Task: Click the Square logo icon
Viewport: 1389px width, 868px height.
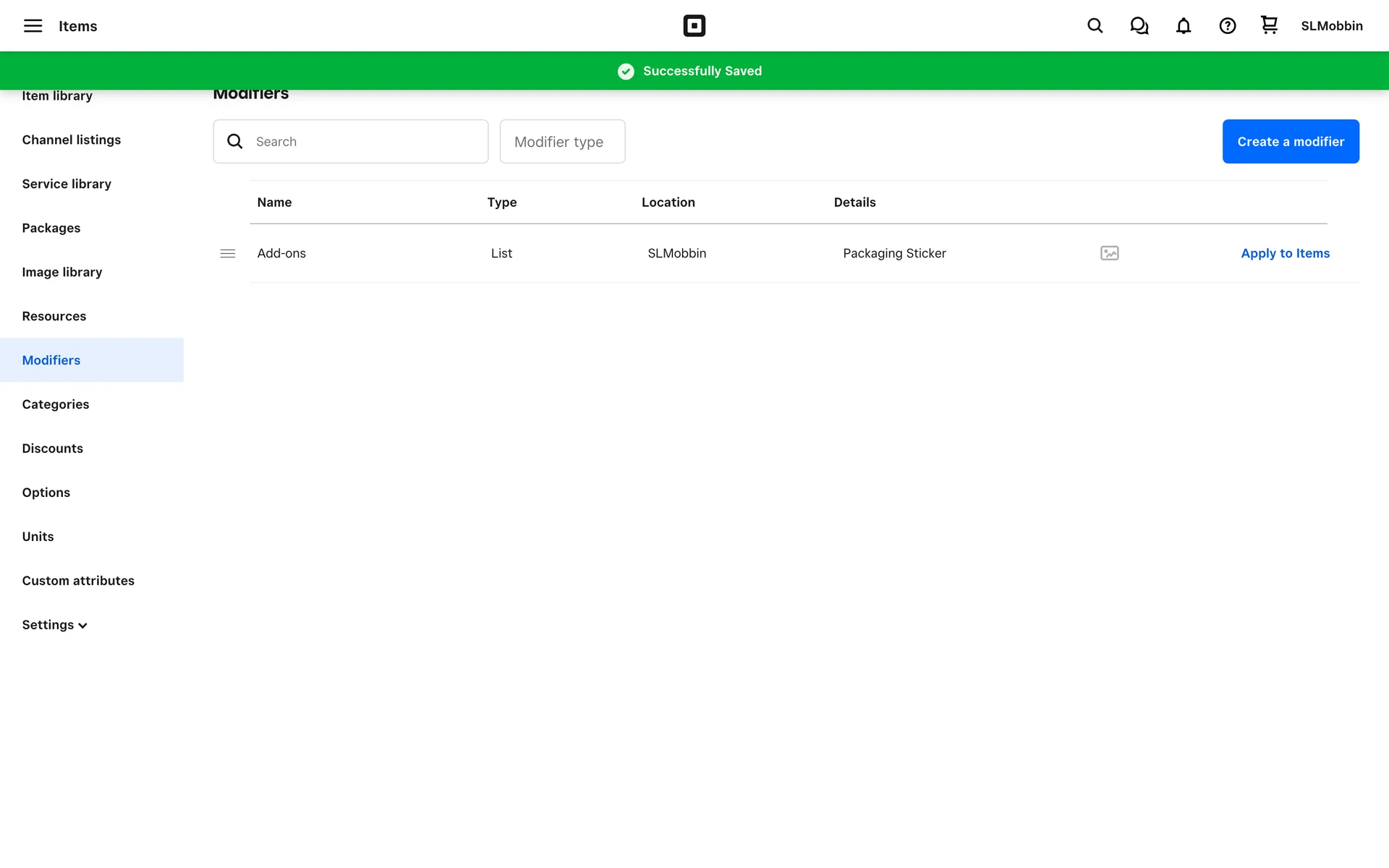Action: click(x=694, y=26)
